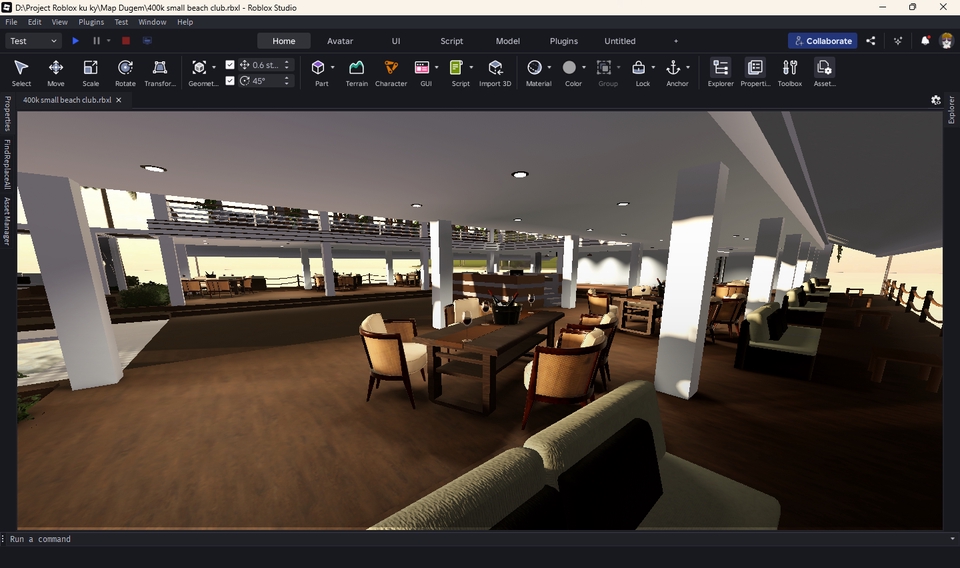Open the Import 3D tool
Image resolution: width=960 pixels, height=568 pixels.
click(495, 72)
